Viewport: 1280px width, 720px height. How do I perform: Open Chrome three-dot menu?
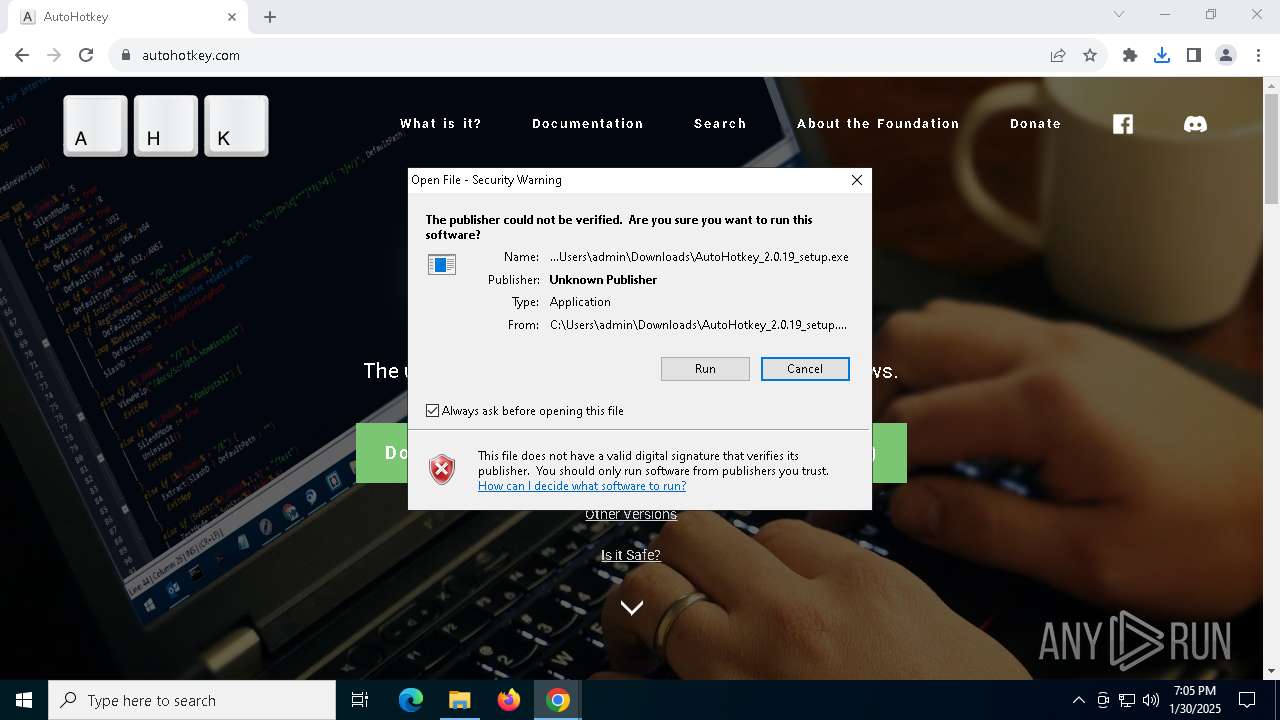[x=1258, y=55]
